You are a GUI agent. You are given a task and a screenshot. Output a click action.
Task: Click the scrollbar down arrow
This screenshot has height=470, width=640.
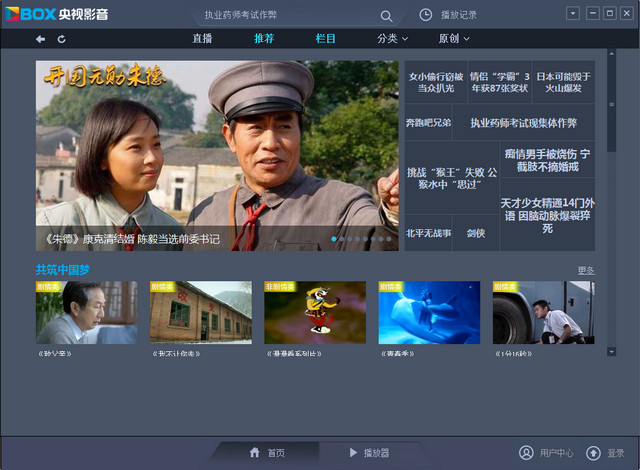pos(611,351)
